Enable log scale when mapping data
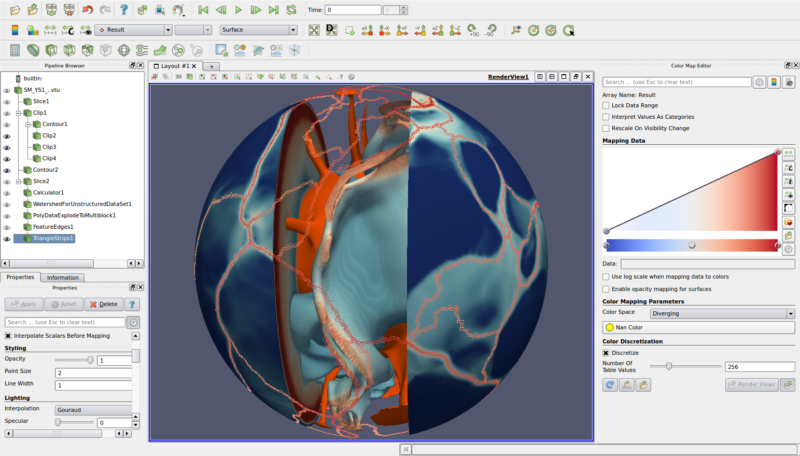Viewport: 800px width, 456px height. click(606, 276)
